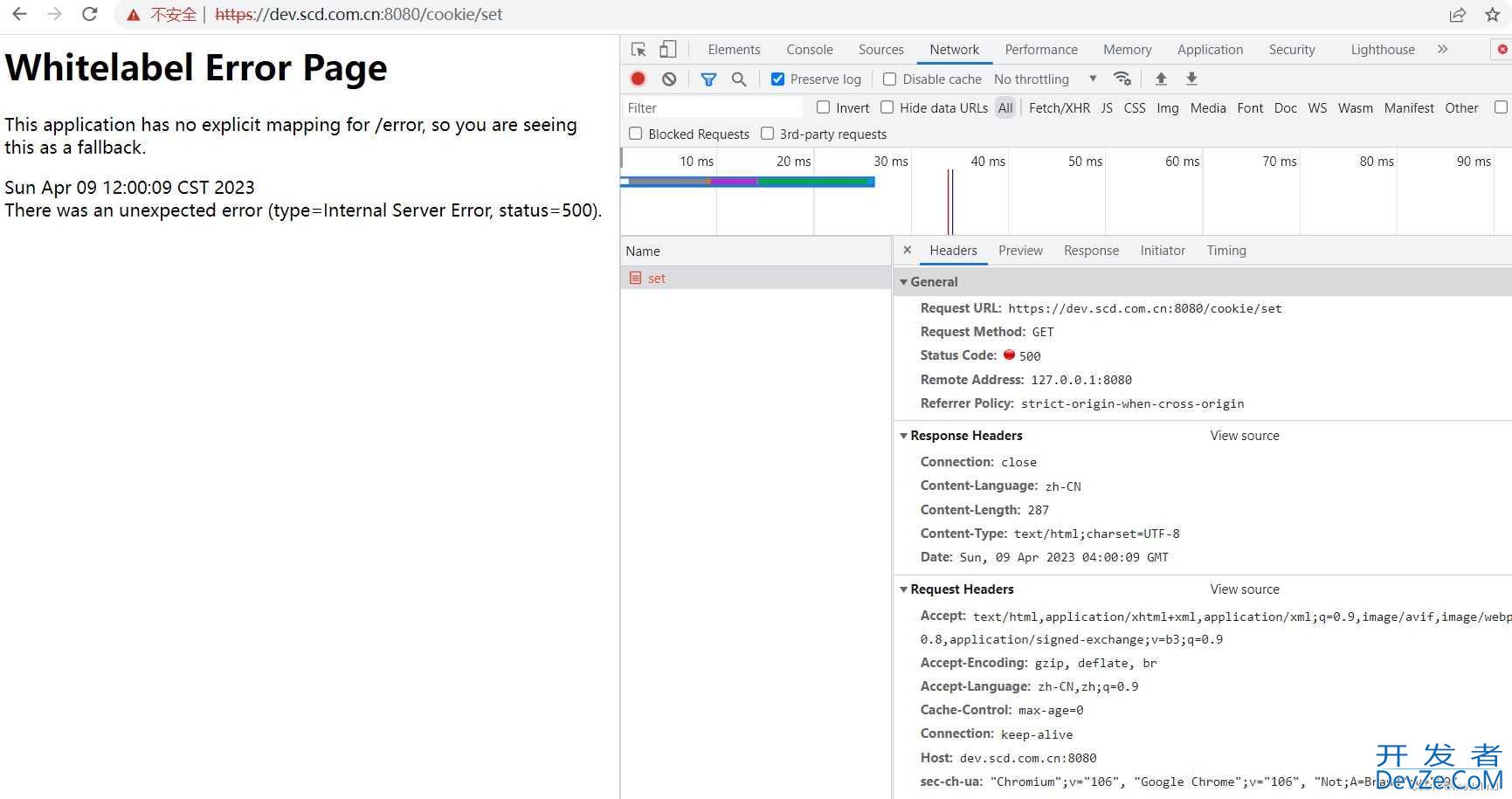Viewport: 1512px width, 799px height.
Task: Go forward using browser forward arrow
Action: (54, 14)
